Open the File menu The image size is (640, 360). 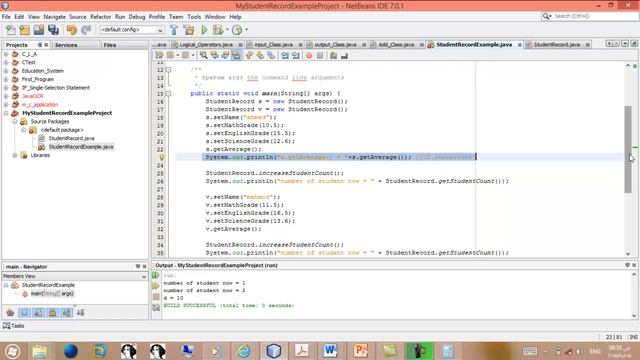[x=6, y=17]
